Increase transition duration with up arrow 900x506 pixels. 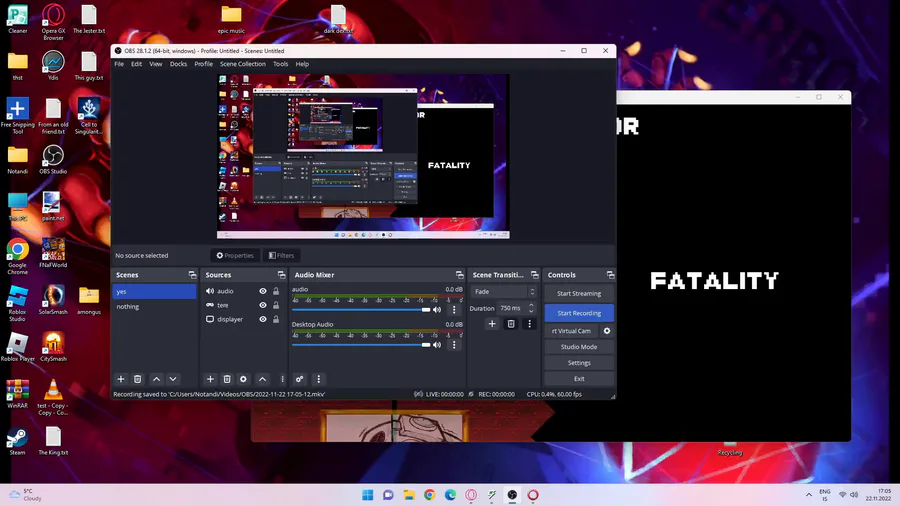(x=532, y=305)
